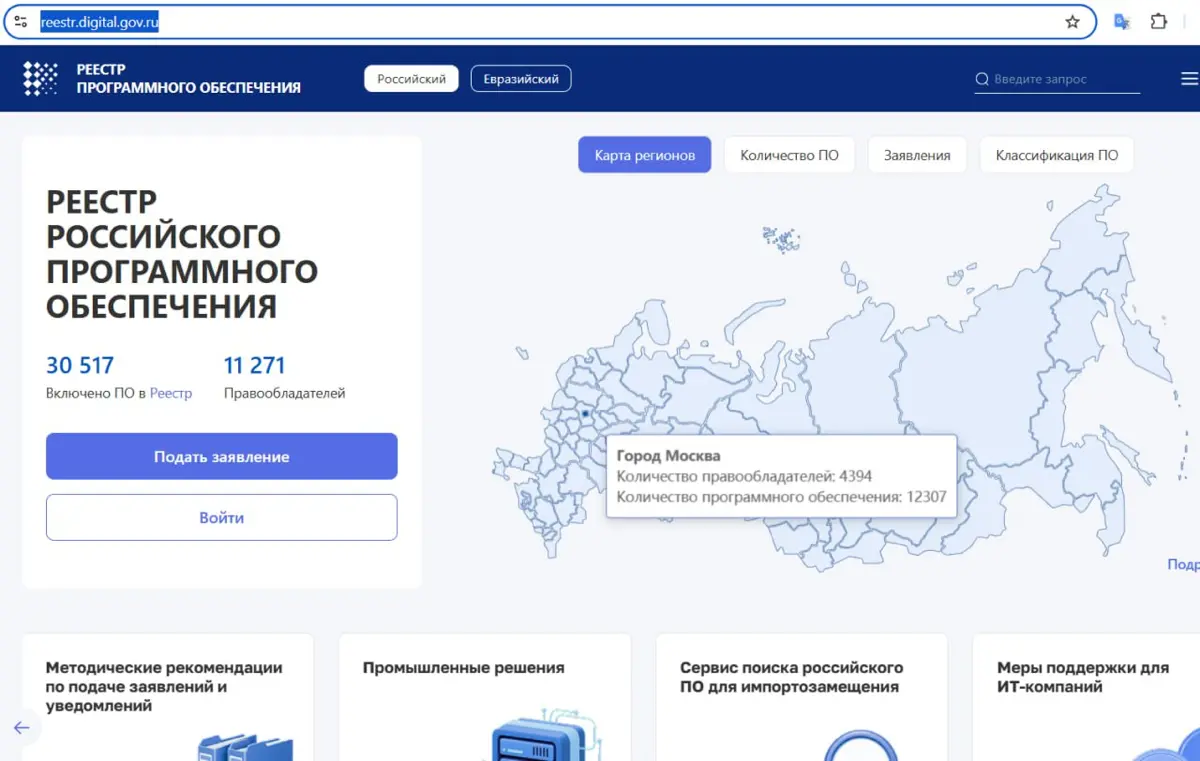Click the magnifier illustration in search service card
The width and height of the screenshot is (1200, 761).
point(862,746)
